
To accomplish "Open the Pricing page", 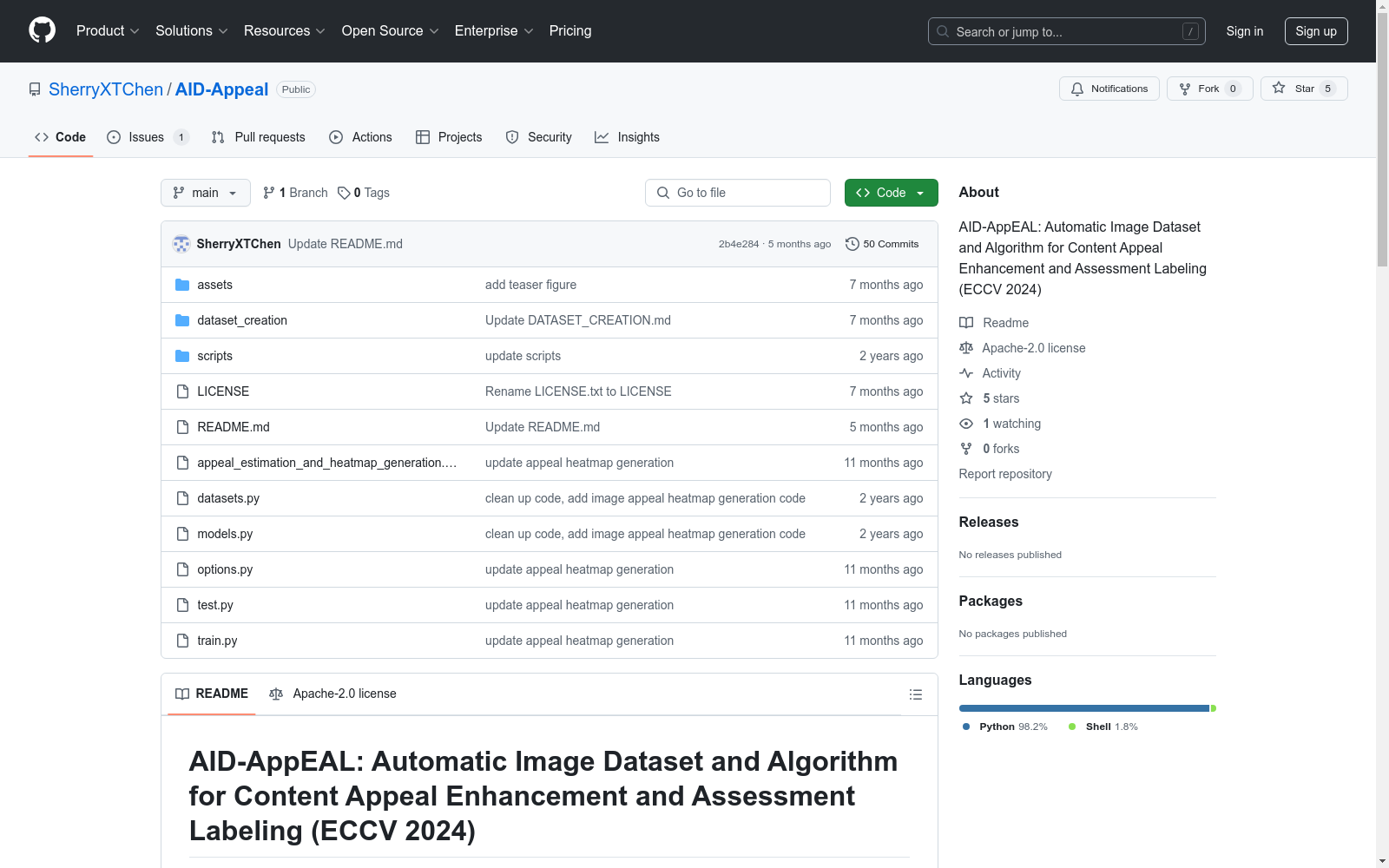I will coord(570,30).
